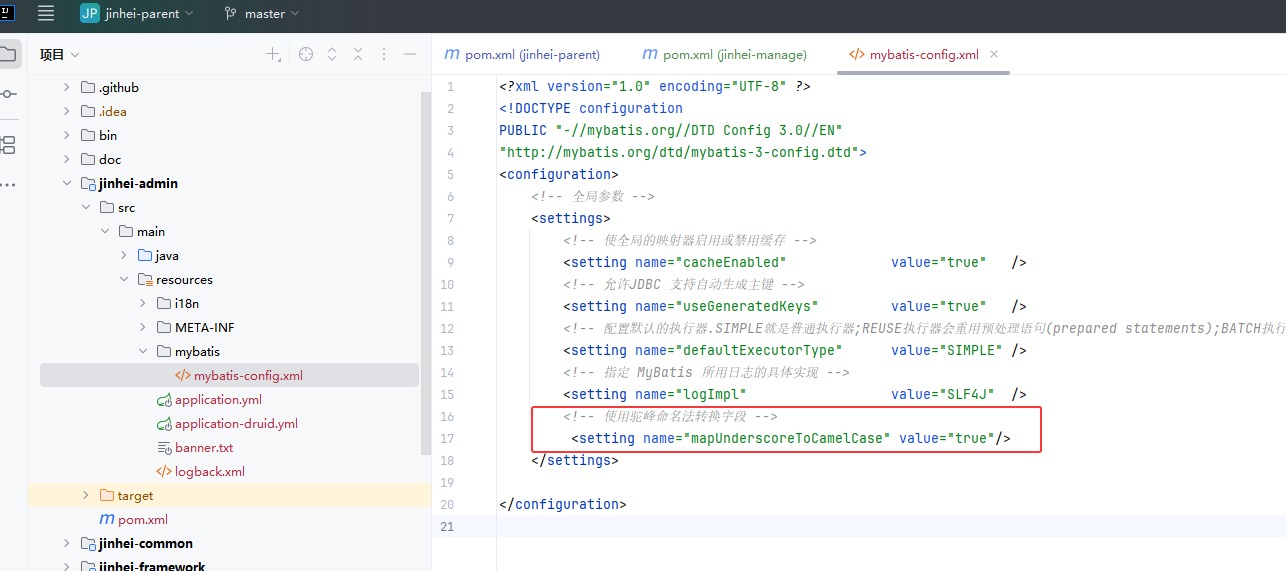Open the hamburger main menu

pos(45,14)
